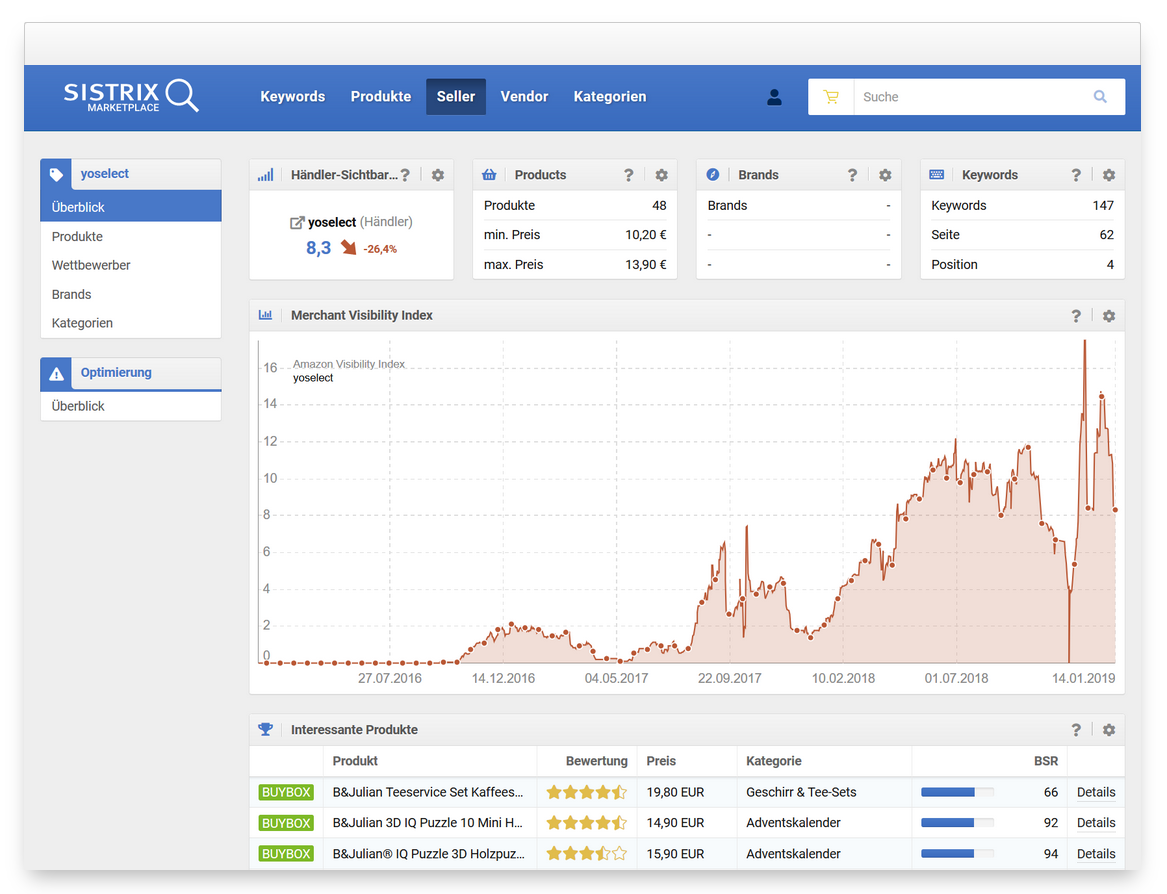Screen dimensions: 1167x894
Task: Open gear menu of Merchant Visibility Index
Action: (x=1108, y=316)
